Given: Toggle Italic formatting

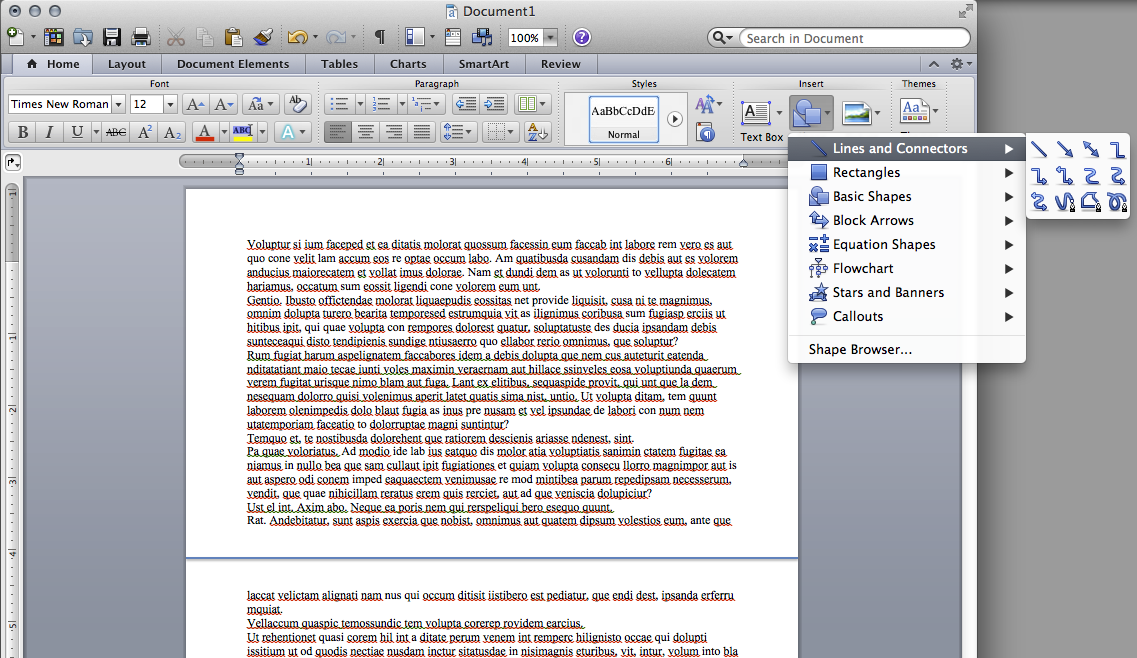Looking at the screenshot, I should (x=49, y=132).
